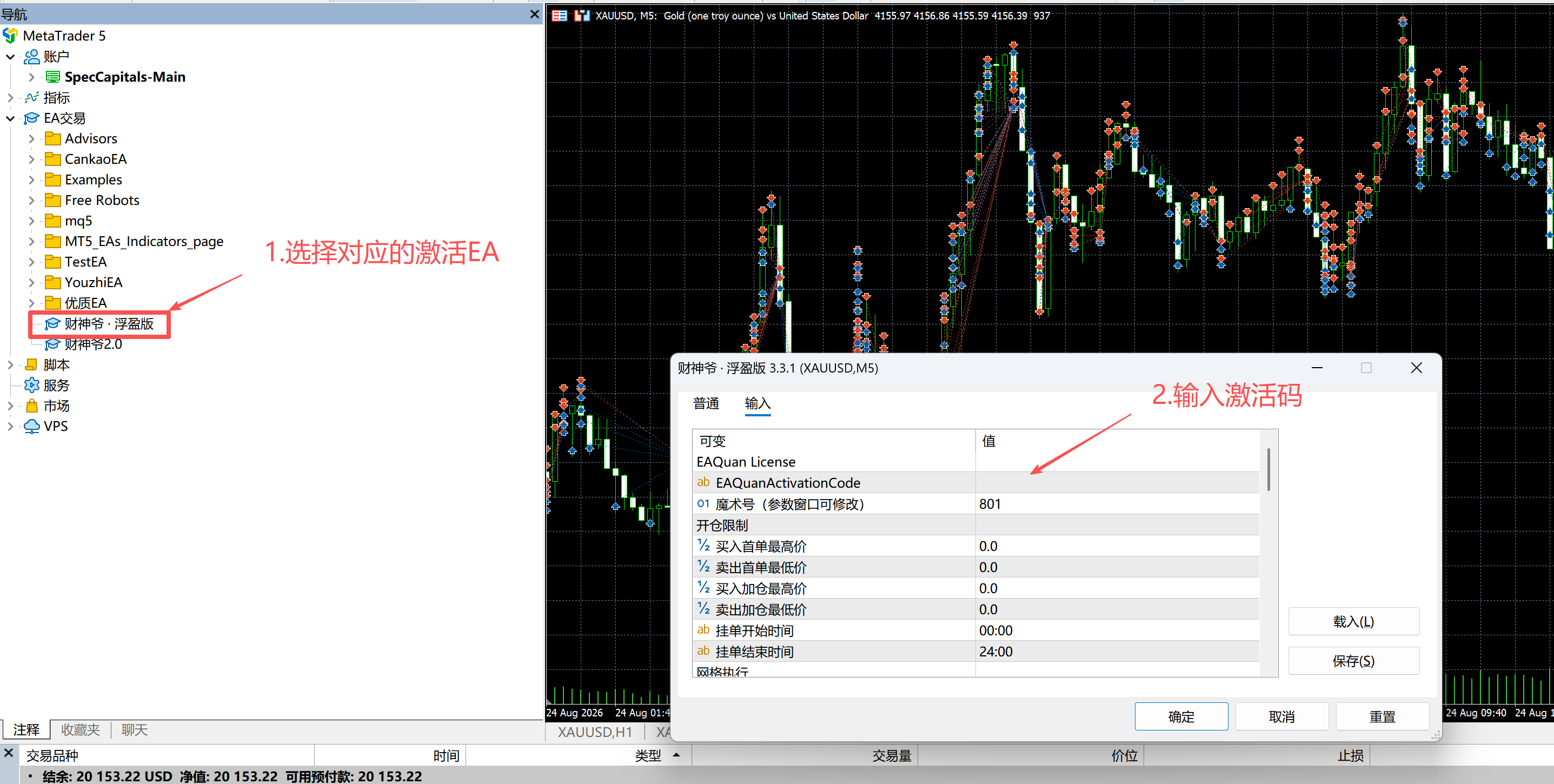Click the 脚本 scripts icon
This screenshot has width=1554, height=784.
pyautogui.click(x=31, y=365)
